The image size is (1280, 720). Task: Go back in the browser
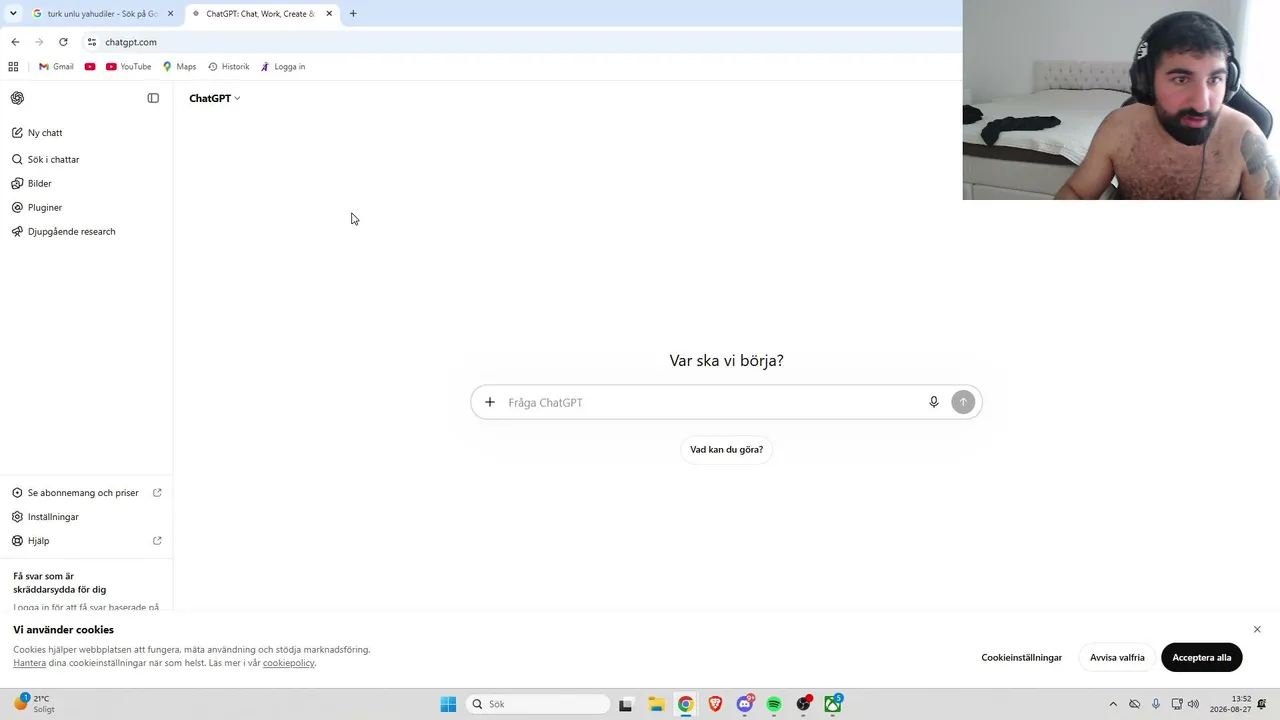click(15, 42)
